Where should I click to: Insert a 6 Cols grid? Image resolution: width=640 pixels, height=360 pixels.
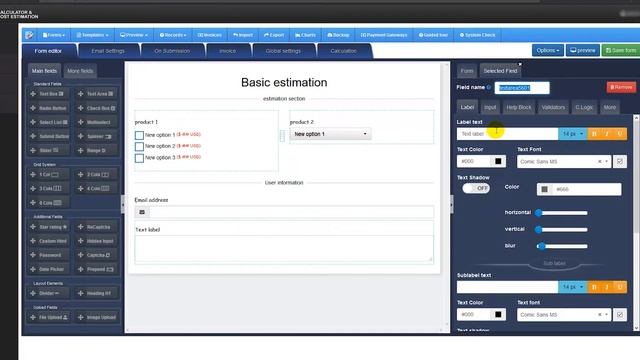(x=49, y=202)
